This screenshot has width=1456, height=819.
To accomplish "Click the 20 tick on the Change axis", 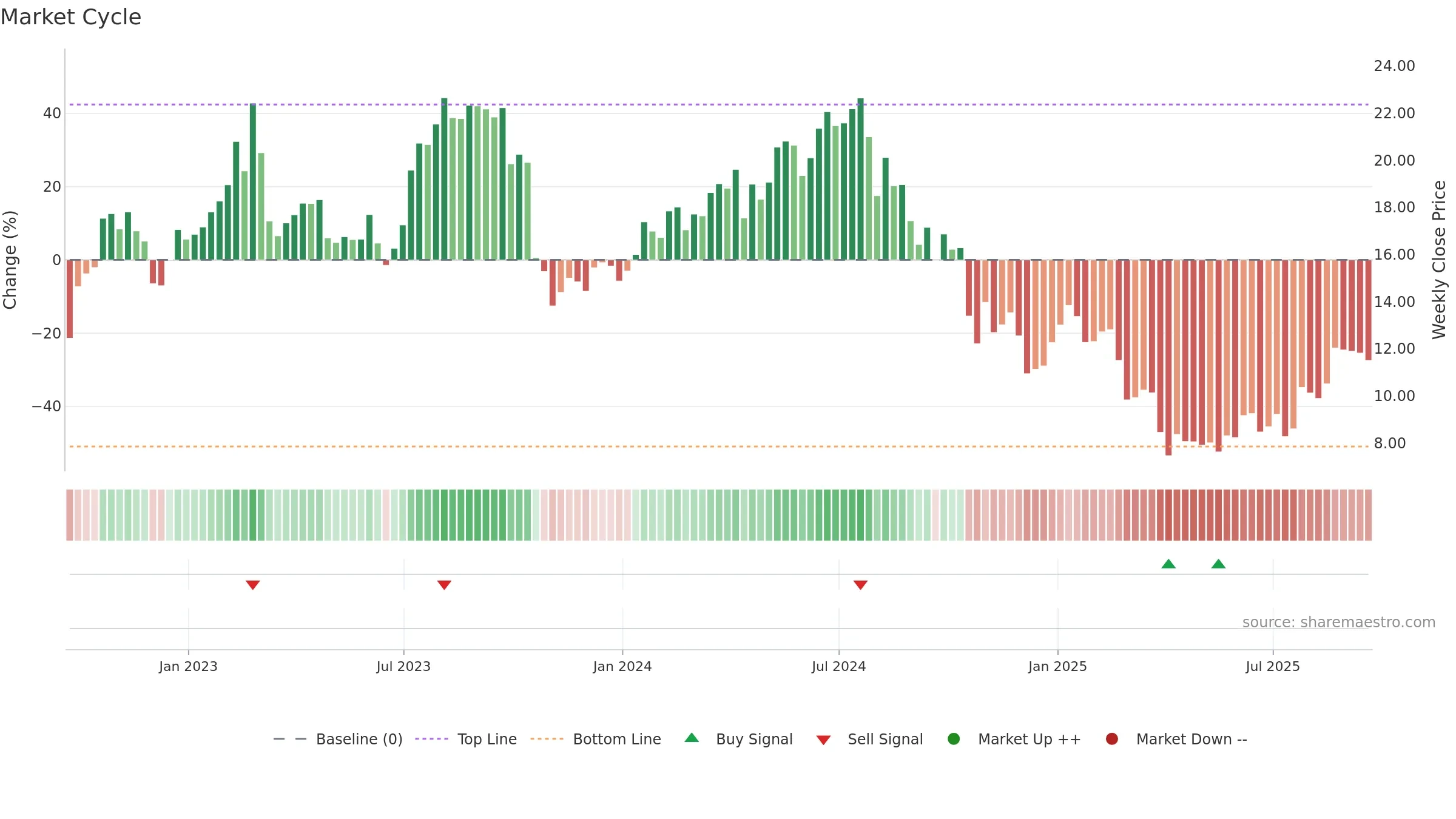I will (x=52, y=186).
